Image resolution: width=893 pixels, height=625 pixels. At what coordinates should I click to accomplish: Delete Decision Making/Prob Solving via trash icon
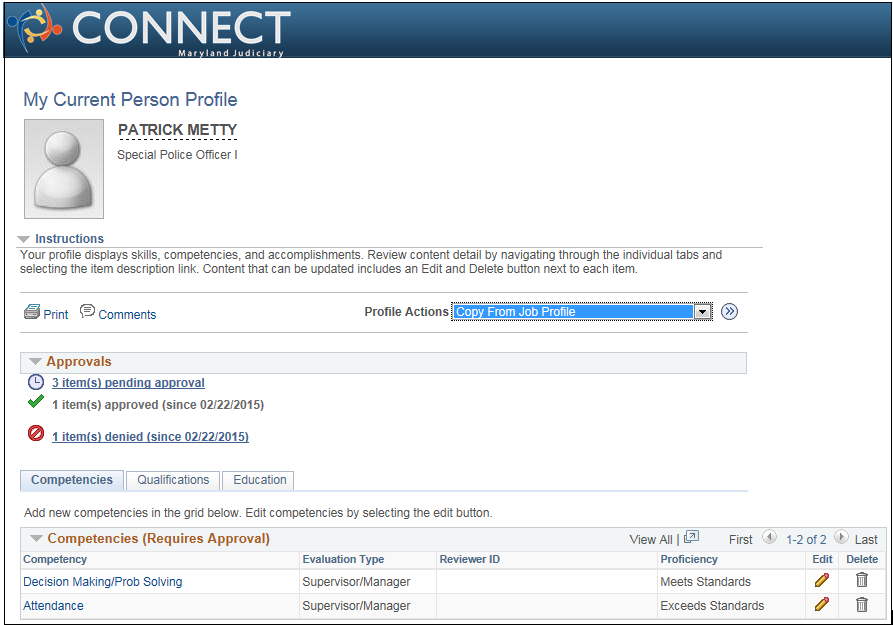(x=862, y=580)
